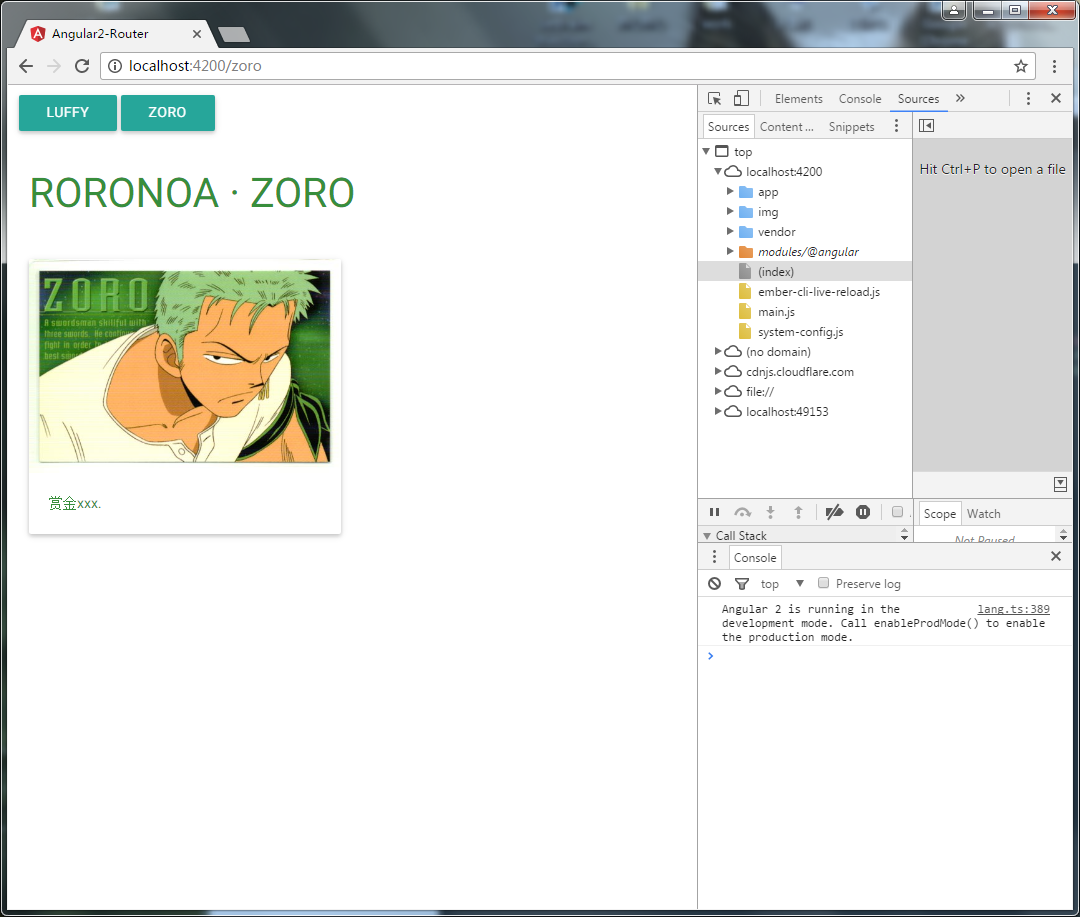Clear the console log
The width and height of the screenshot is (1080, 917).
pyautogui.click(x=714, y=584)
